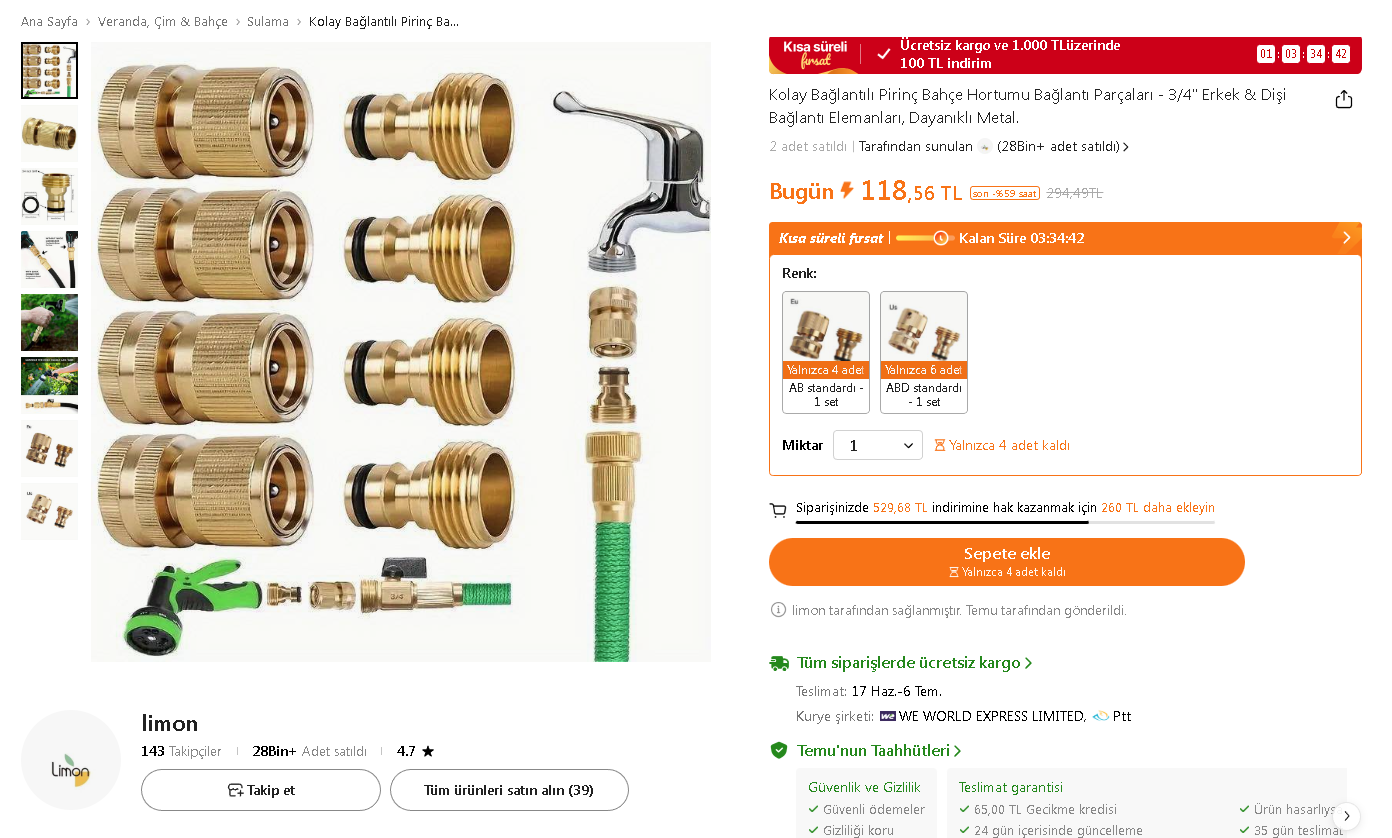Screen dimensions: 1392x838
Task: Expand Tüm siparişlerde ücretsiz kargo details
Action: point(914,663)
